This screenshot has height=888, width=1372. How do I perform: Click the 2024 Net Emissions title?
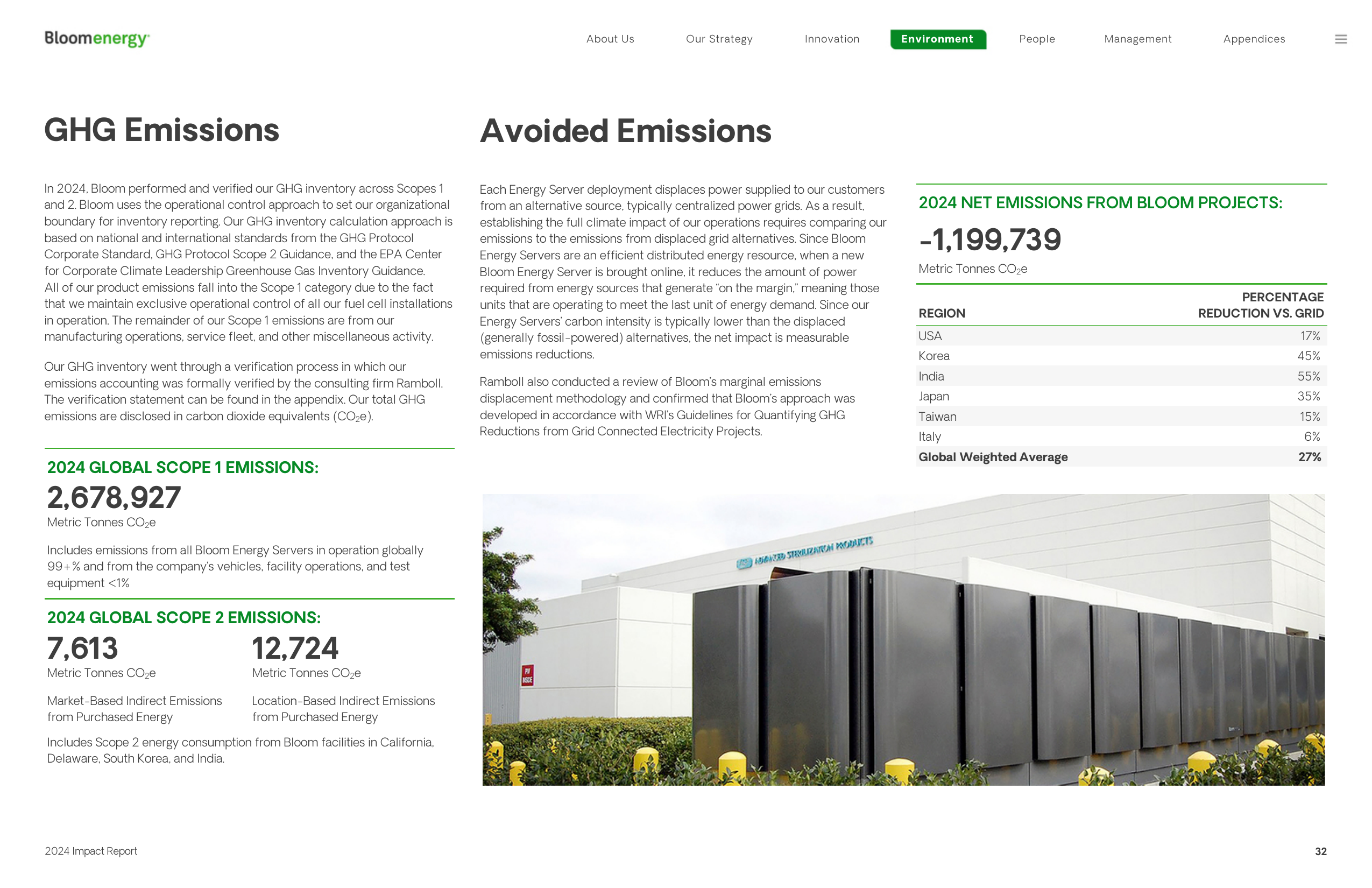(x=1100, y=202)
